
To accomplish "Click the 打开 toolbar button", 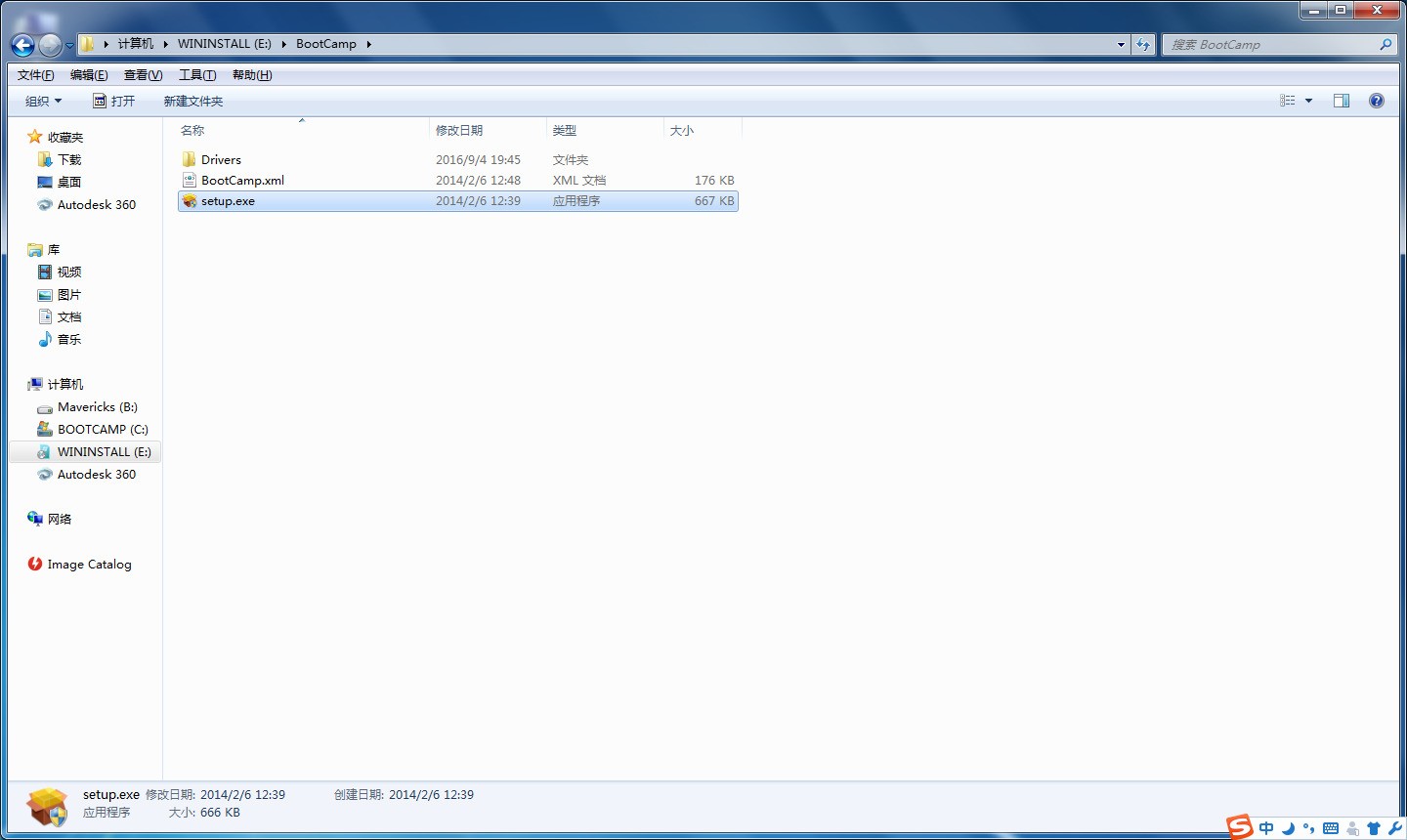I will [x=113, y=101].
